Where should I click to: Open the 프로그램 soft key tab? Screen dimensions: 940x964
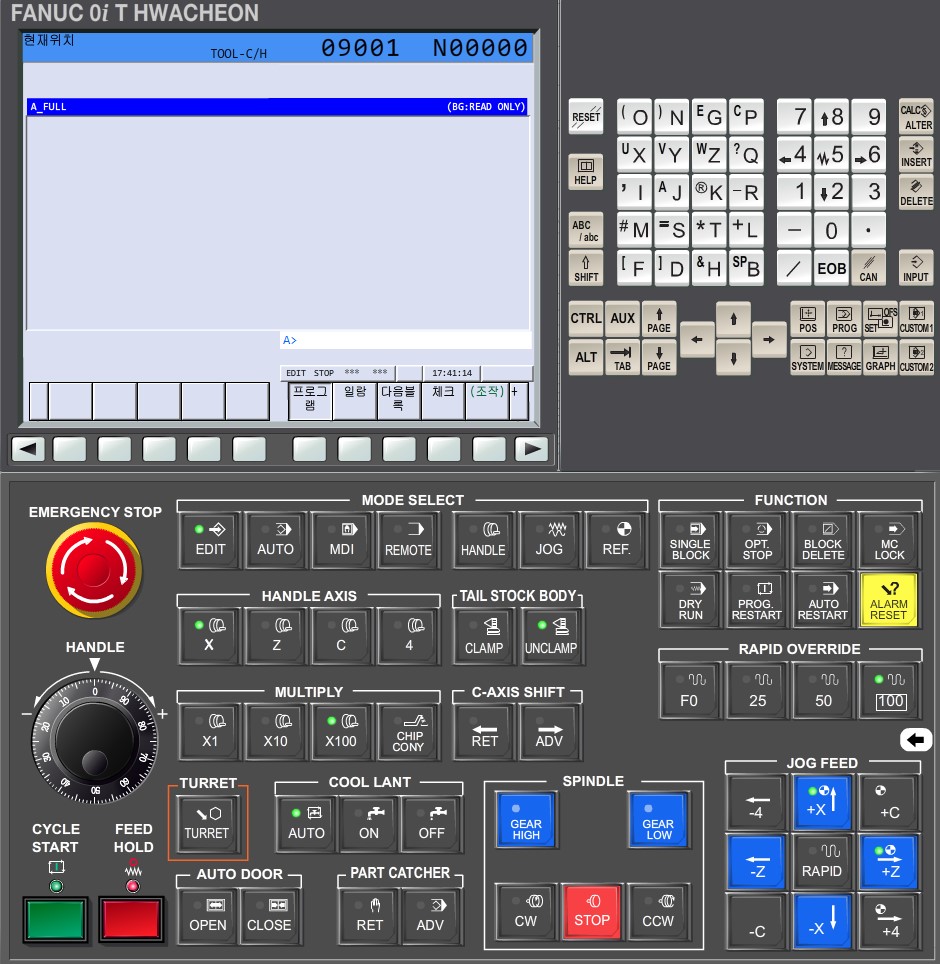tap(310, 401)
